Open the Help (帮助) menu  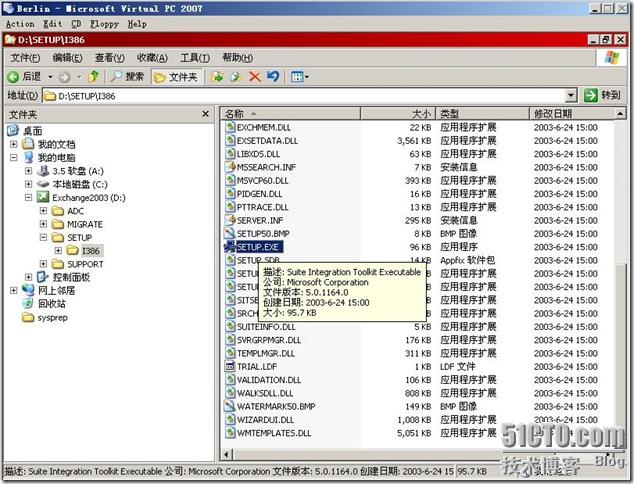click(x=237, y=58)
